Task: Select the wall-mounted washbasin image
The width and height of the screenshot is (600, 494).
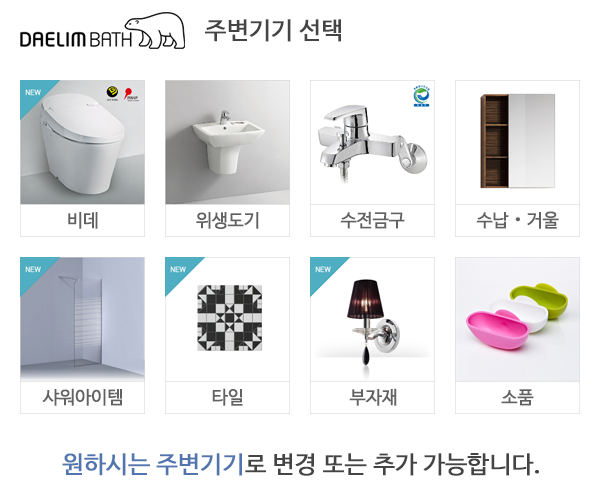Action: pyautogui.click(x=227, y=142)
